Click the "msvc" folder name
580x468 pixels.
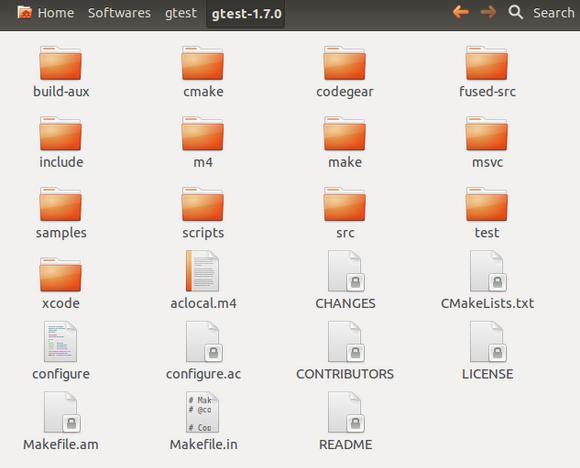tap(487, 162)
